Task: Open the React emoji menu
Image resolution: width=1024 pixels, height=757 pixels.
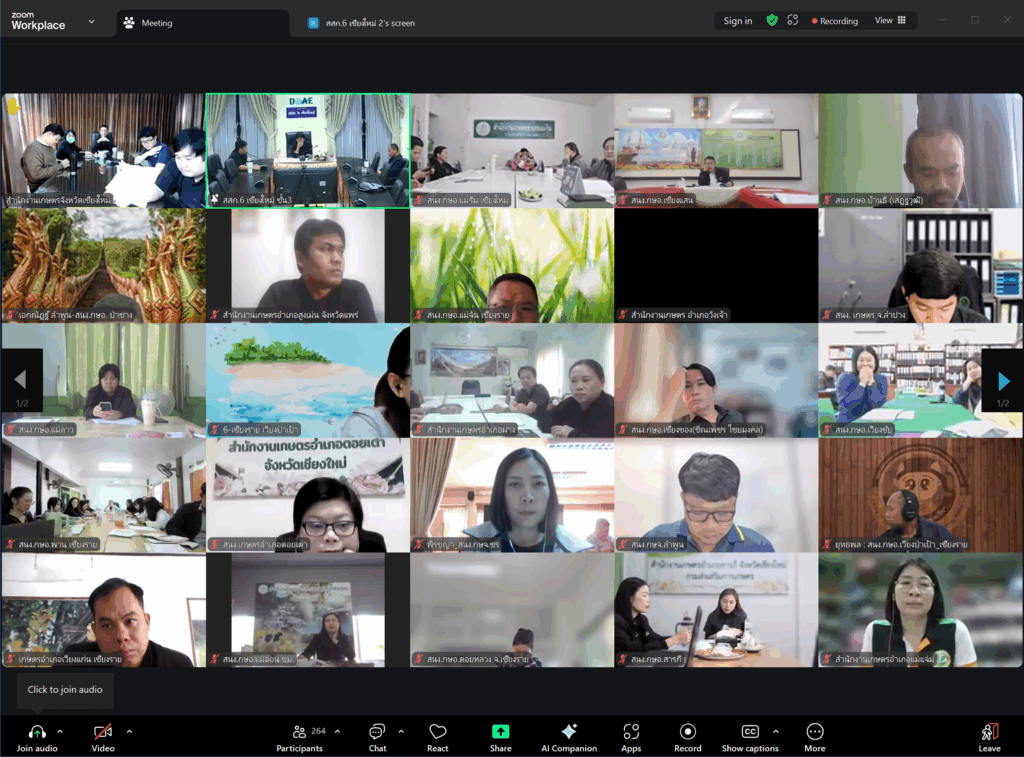Action: [437, 732]
